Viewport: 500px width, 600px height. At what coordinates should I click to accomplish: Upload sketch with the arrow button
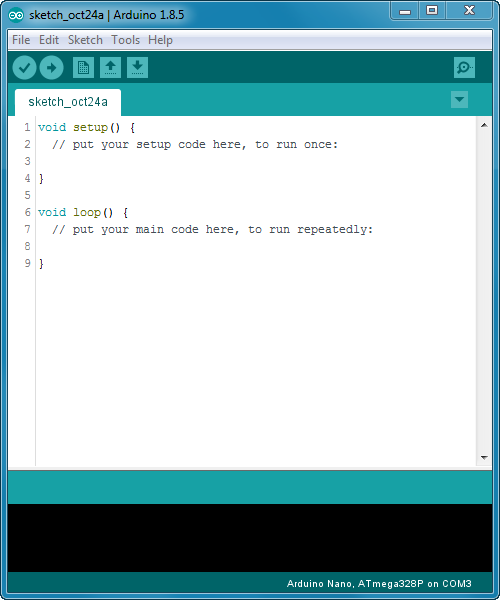[52, 68]
